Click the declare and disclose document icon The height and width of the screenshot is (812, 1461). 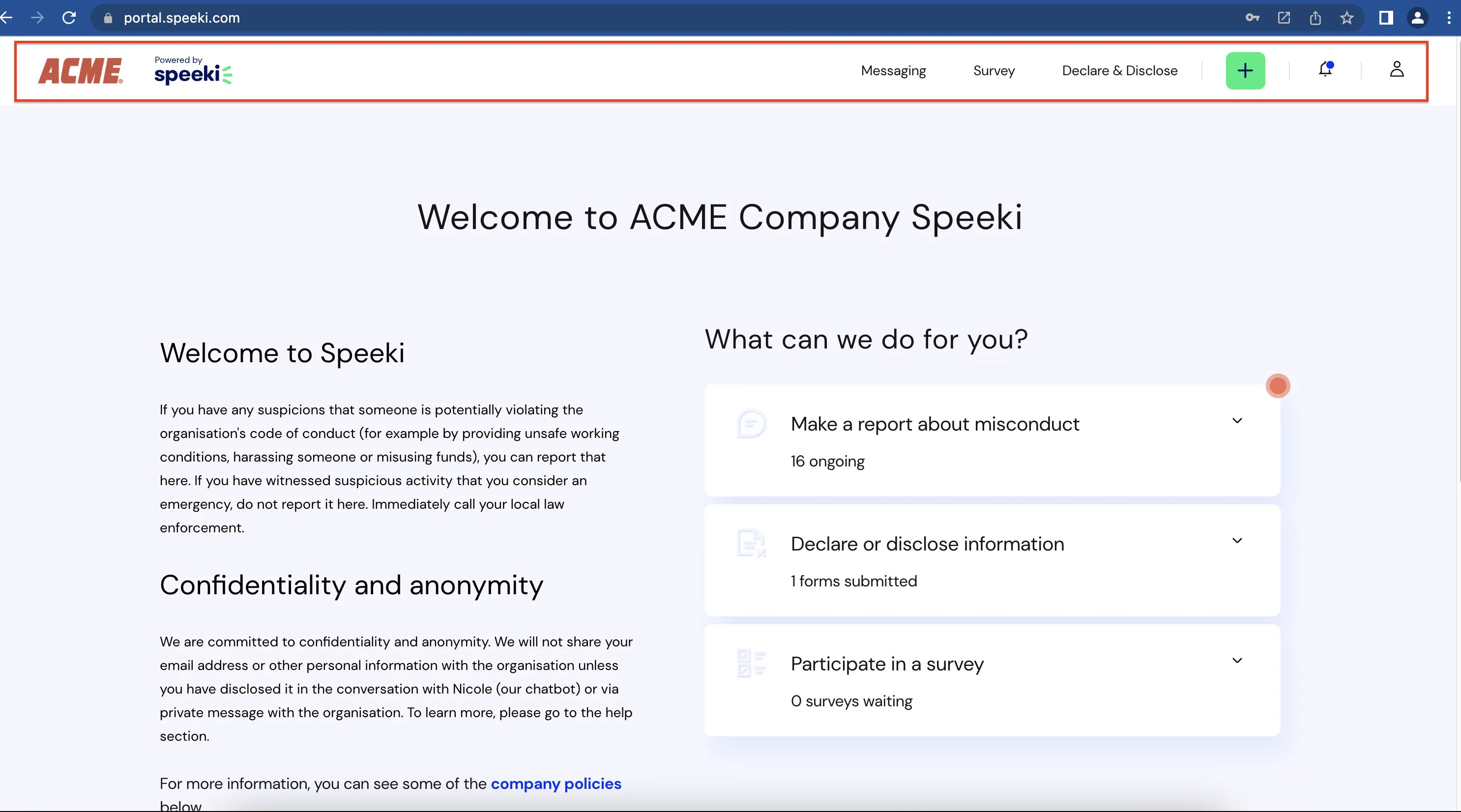point(751,543)
